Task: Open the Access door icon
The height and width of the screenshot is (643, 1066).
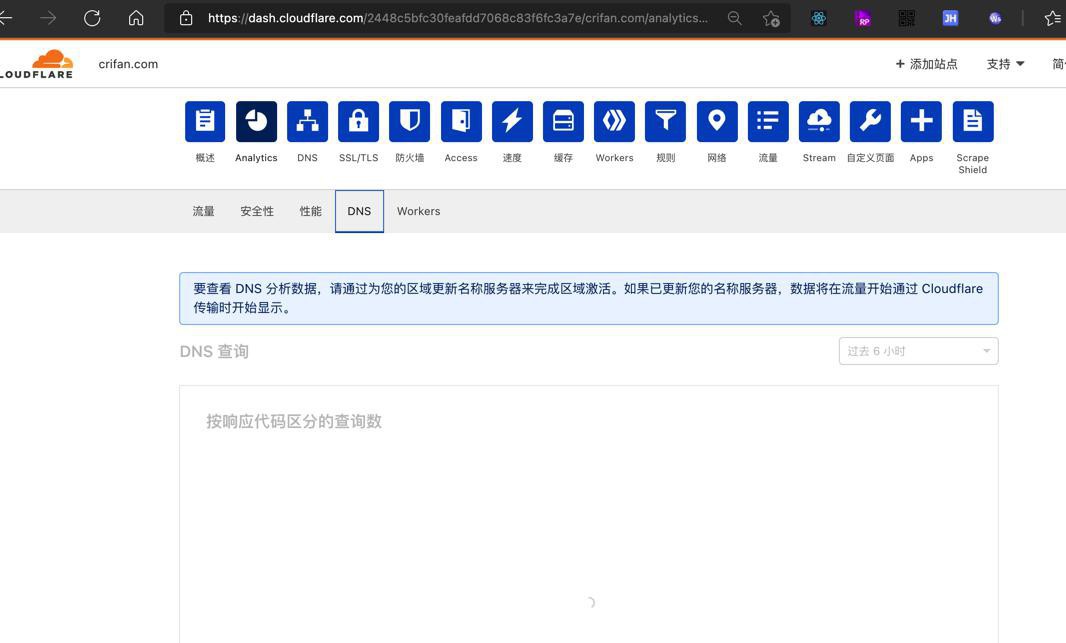Action: pos(461,121)
